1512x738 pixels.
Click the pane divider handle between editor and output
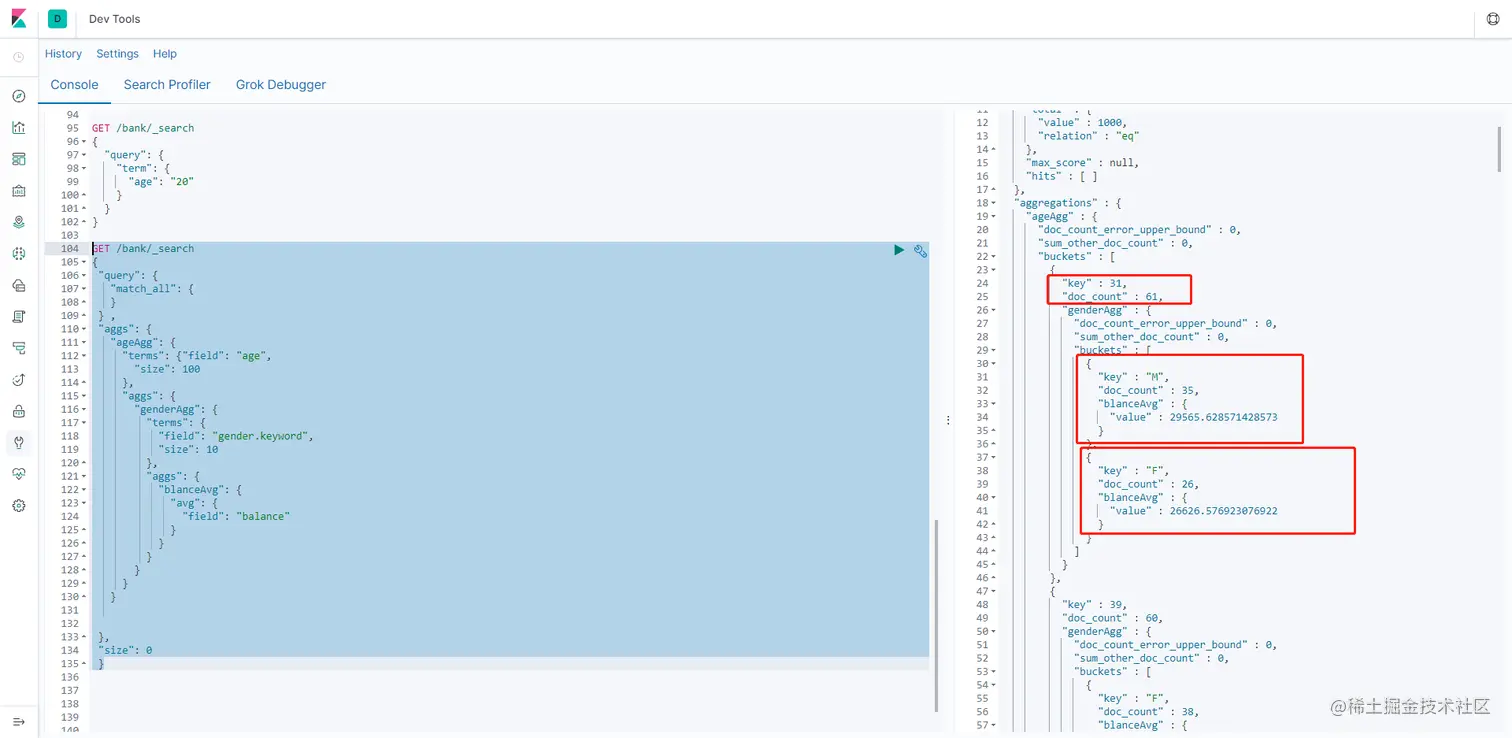click(948, 421)
